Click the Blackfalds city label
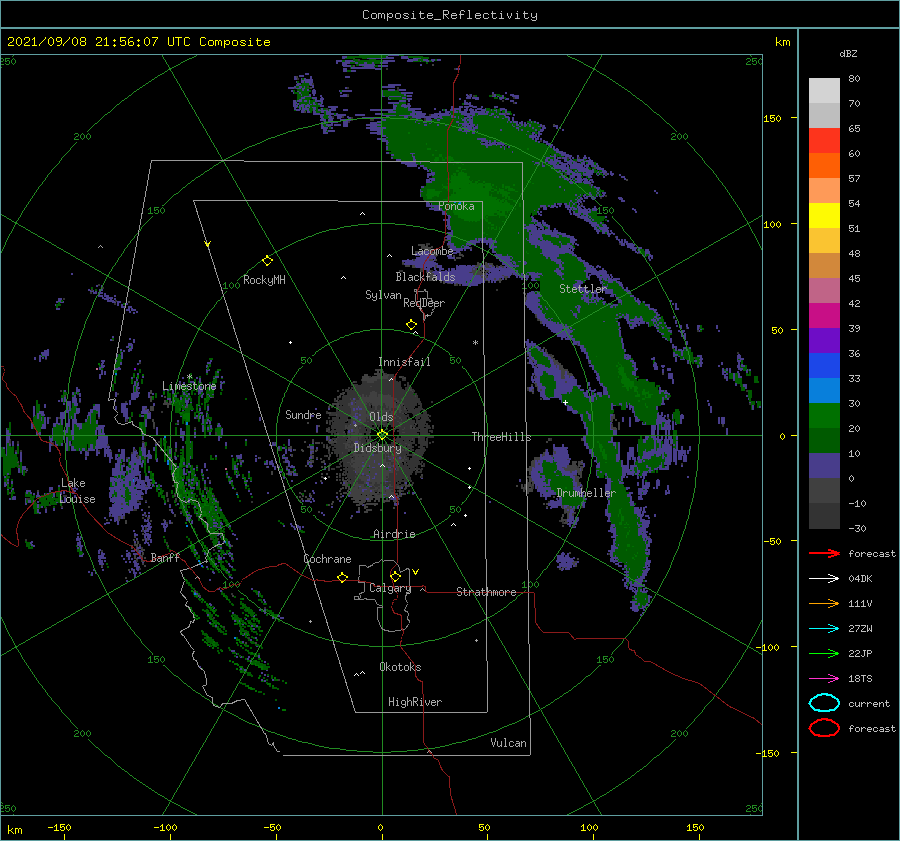The width and height of the screenshot is (900, 841). [x=425, y=277]
